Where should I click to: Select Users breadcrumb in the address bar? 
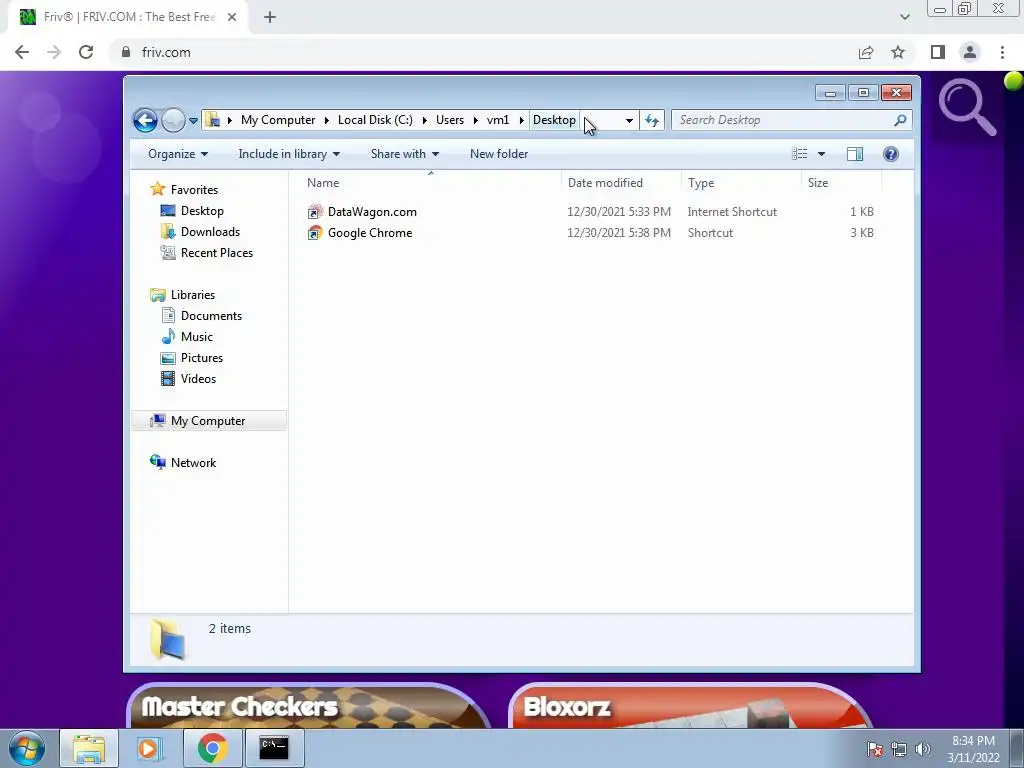click(450, 120)
